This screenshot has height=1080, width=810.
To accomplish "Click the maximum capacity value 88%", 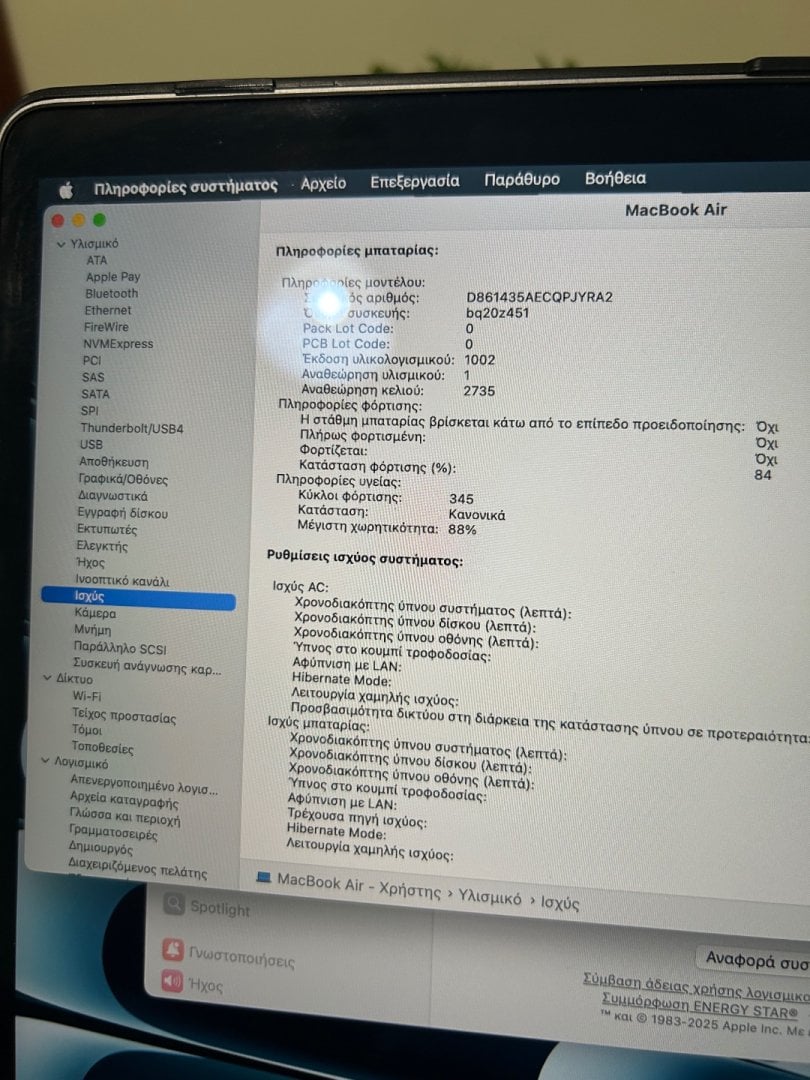I will pos(462,529).
